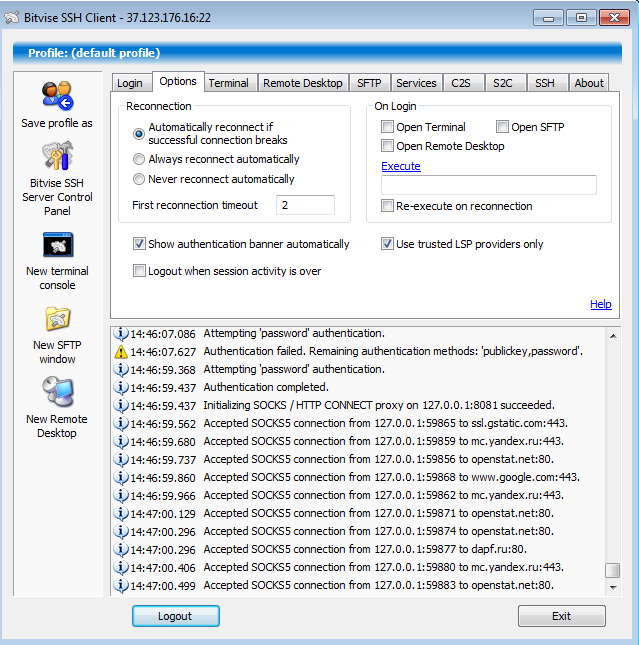Click info icon of ssl.gstatic.com log entry
This screenshot has width=639, height=645.
121,424
